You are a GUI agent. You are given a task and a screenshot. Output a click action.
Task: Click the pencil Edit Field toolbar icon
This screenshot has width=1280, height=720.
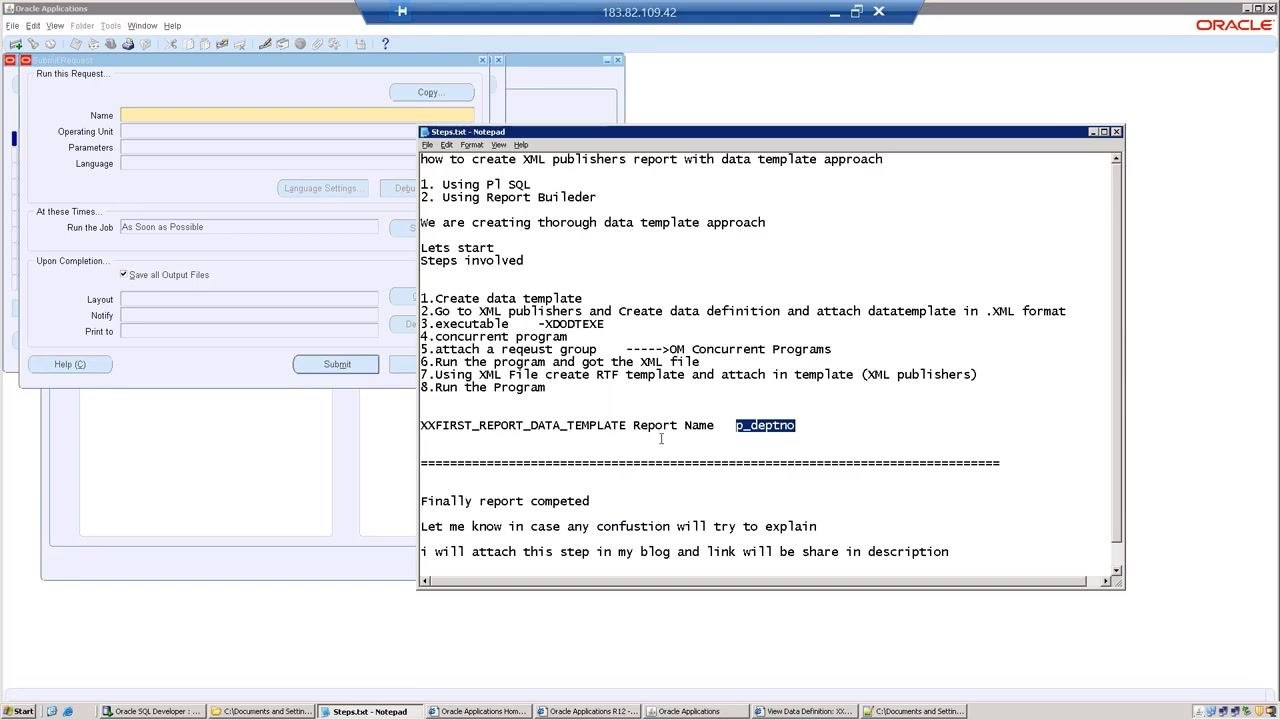click(x=265, y=44)
